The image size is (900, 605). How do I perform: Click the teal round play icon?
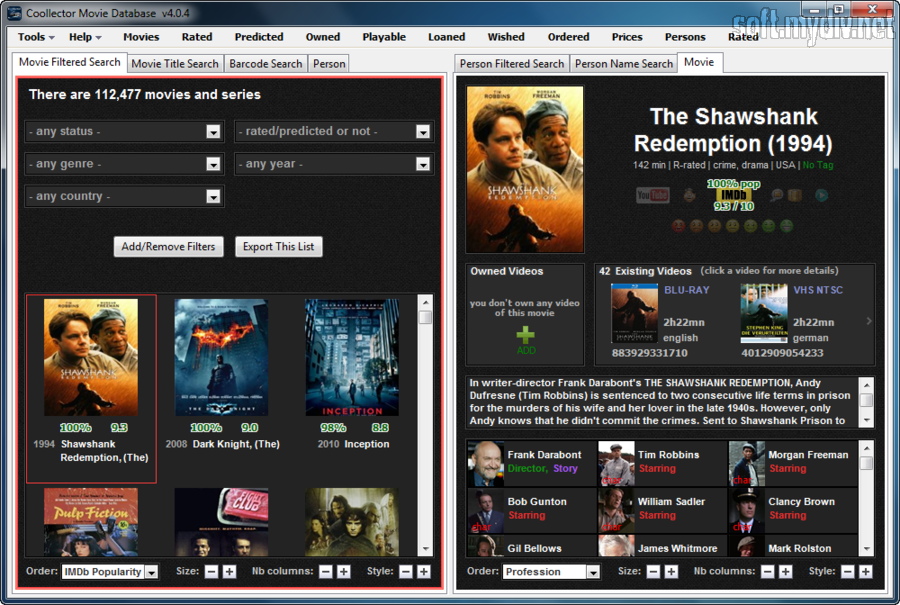coord(821,195)
